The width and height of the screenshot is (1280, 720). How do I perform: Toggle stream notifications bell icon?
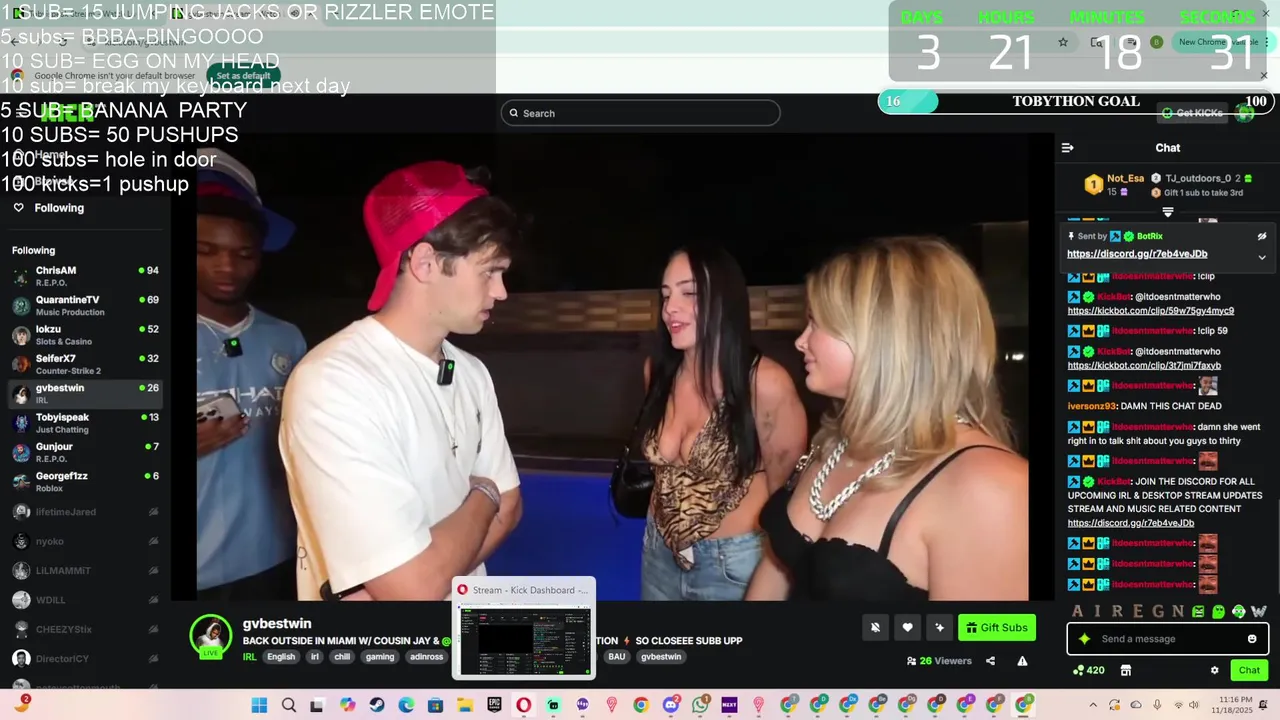pos(875,627)
